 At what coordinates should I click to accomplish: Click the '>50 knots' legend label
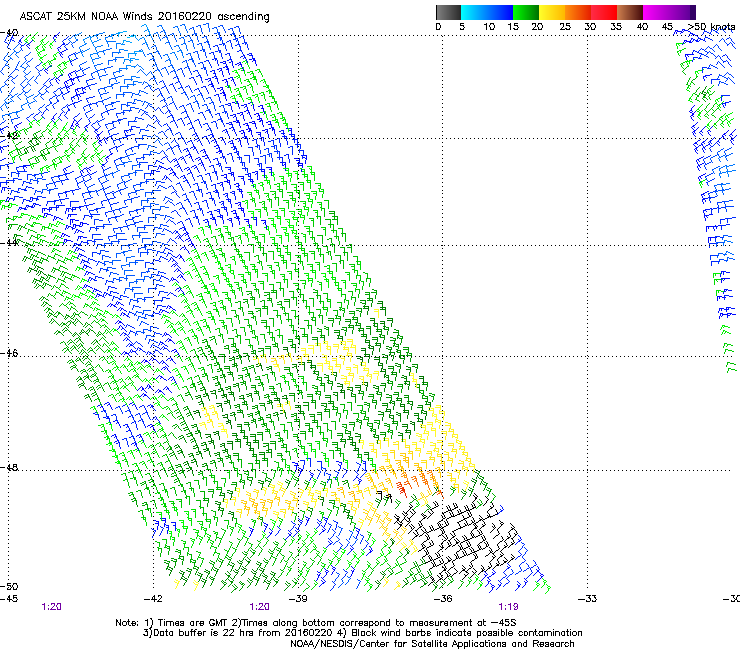pyautogui.click(x=711, y=27)
